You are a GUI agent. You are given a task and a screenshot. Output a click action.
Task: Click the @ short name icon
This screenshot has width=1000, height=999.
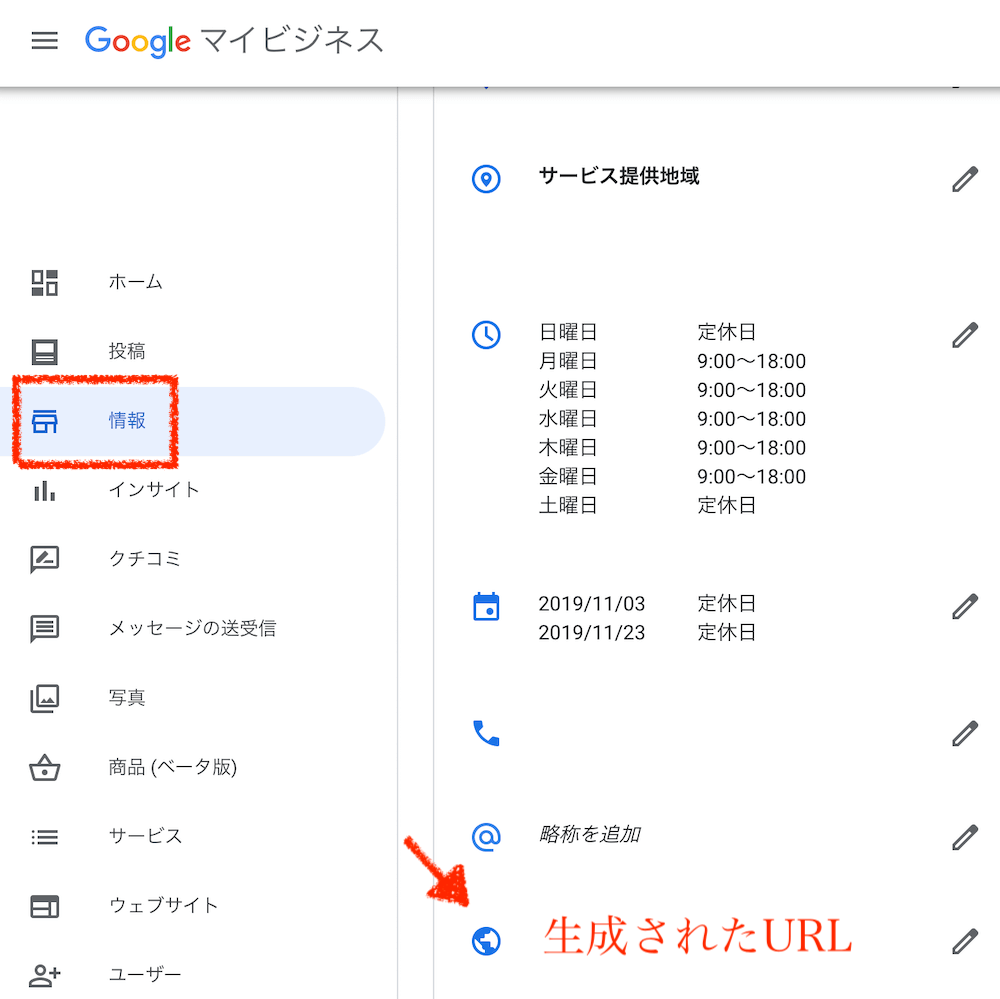pyautogui.click(x=486, y=837)
